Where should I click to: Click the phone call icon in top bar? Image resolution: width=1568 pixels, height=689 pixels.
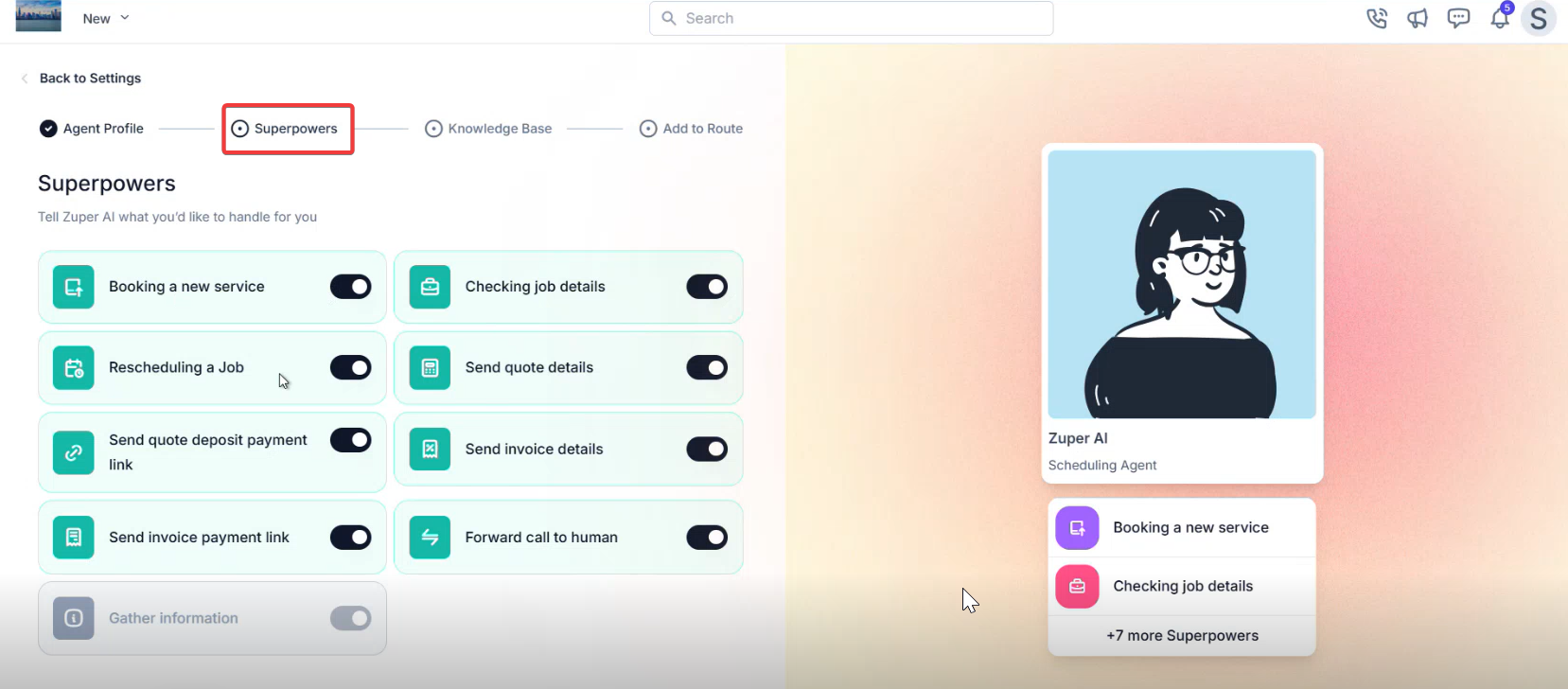[1377, 18]
